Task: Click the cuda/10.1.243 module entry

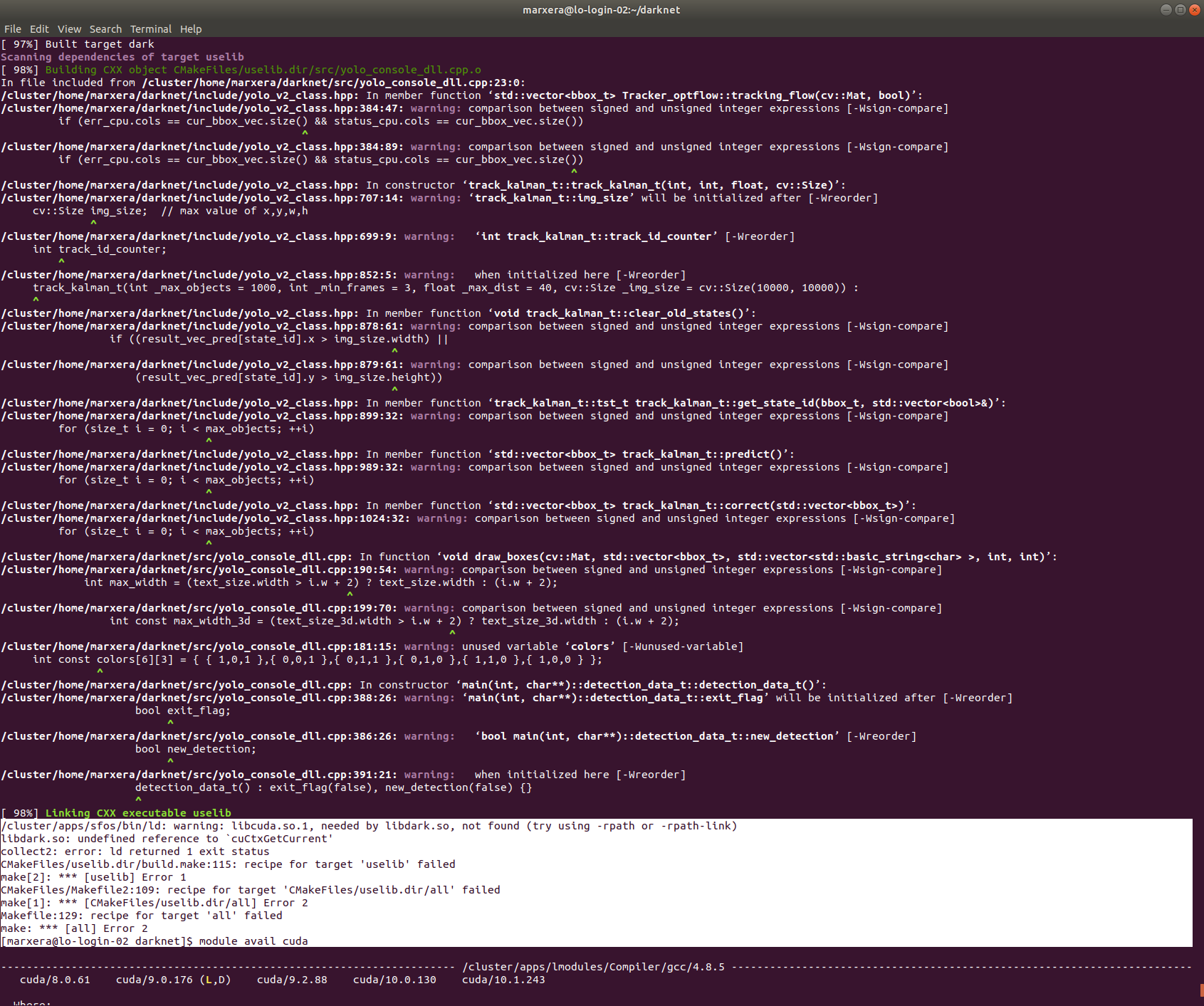Action: 503,980
